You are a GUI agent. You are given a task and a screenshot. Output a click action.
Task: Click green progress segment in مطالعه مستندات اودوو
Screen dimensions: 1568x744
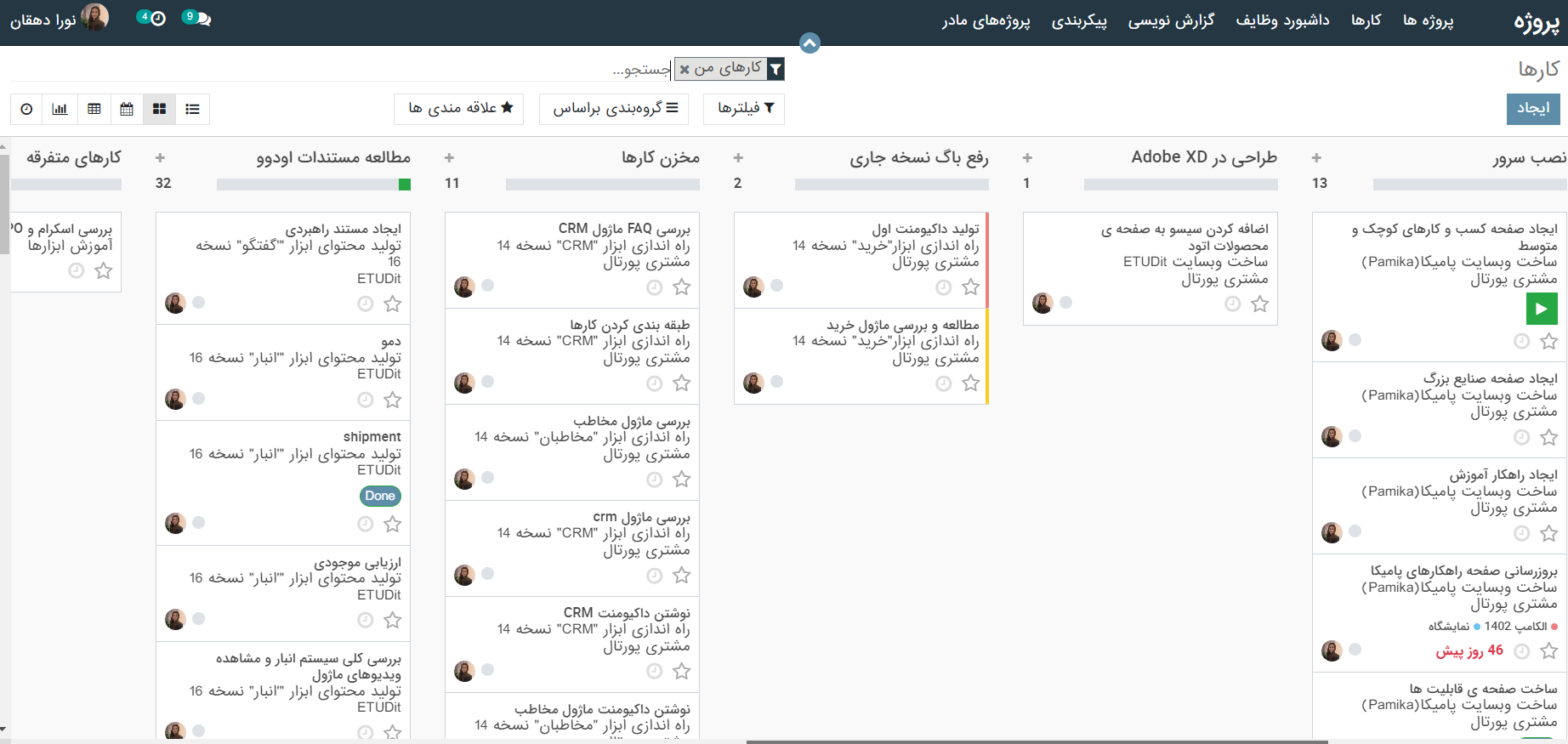tap(405, 185)
